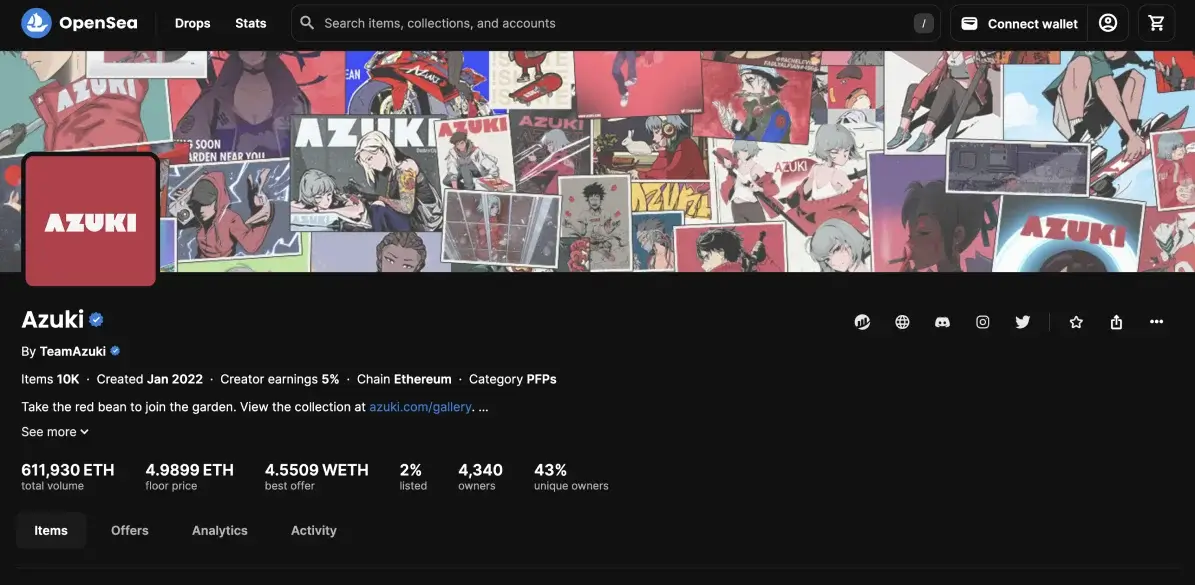Image resolution: width=1195 pixels, height=585 pixels.
Task: Open the account profile icon
Action: pos(1108,23)
